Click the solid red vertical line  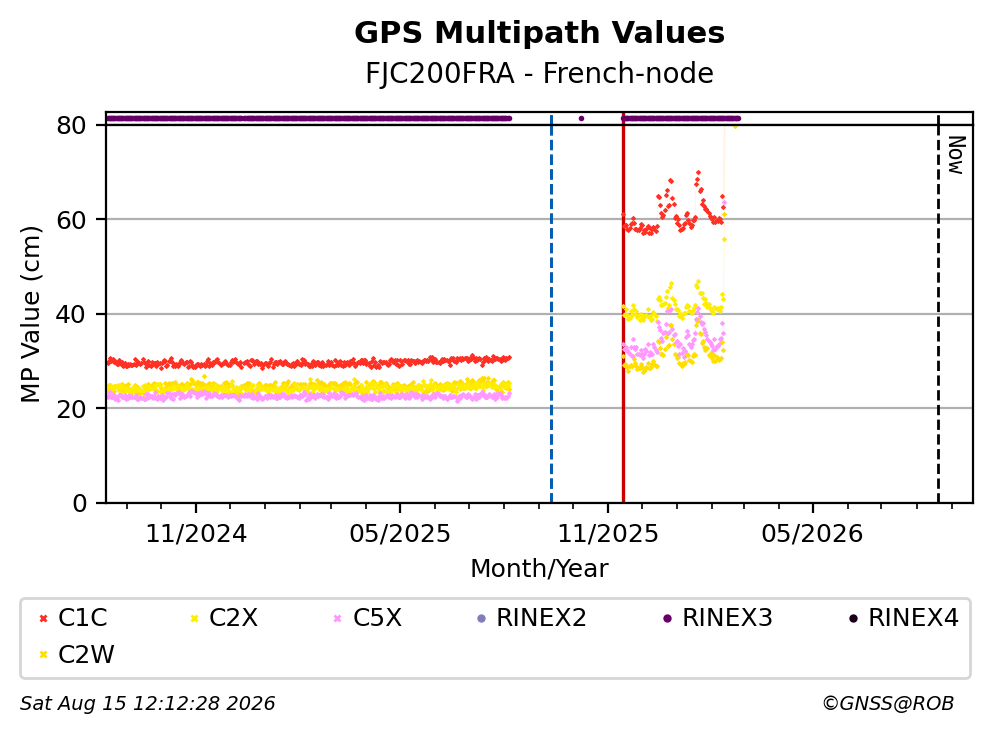coord(623,309)
